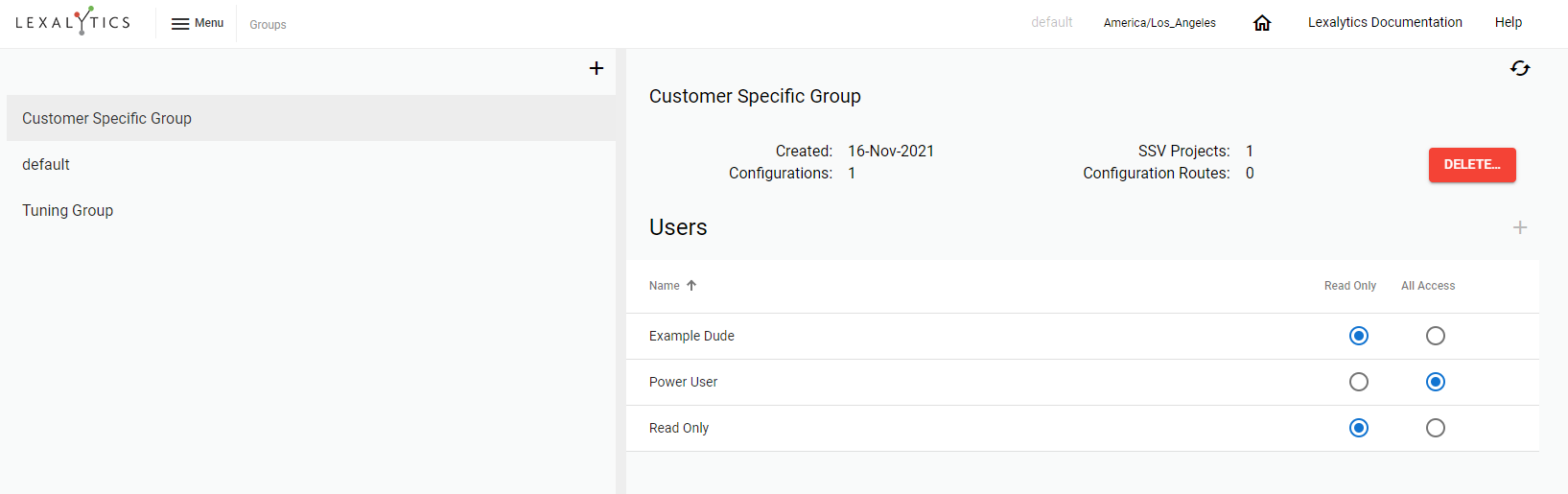The image size is (1568, 494).
Task: Select the default group in the list
Action: (46, 164)
